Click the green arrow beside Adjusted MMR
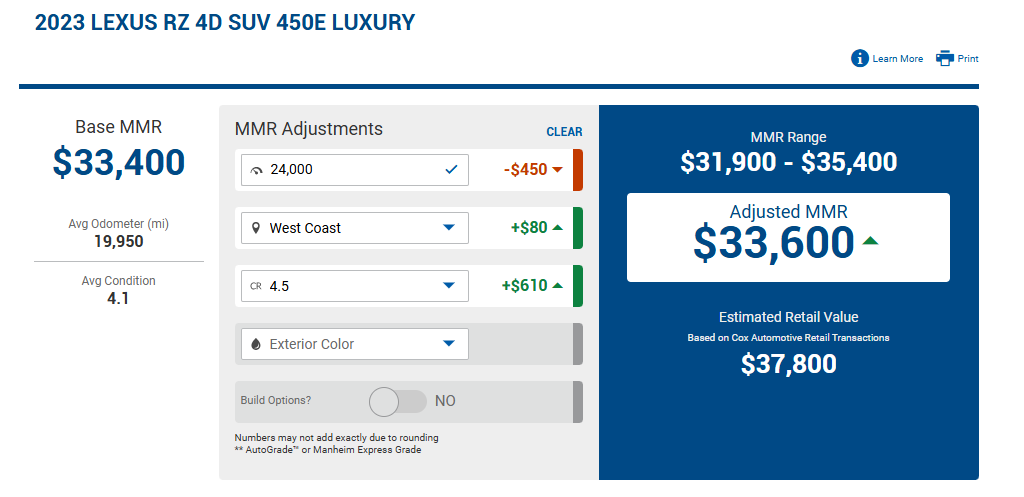The height and width of the screenshot is (497, 1024). click(870, 241)
